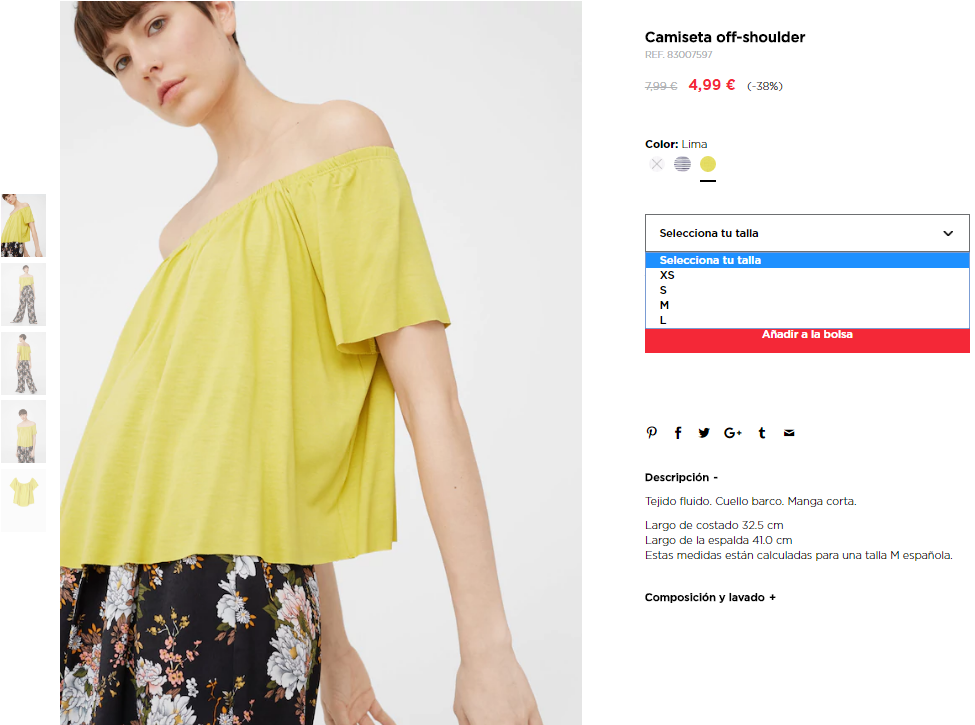The image size is (975, 725).
Task: Share product on Pinterest
Action: [651, 433]
